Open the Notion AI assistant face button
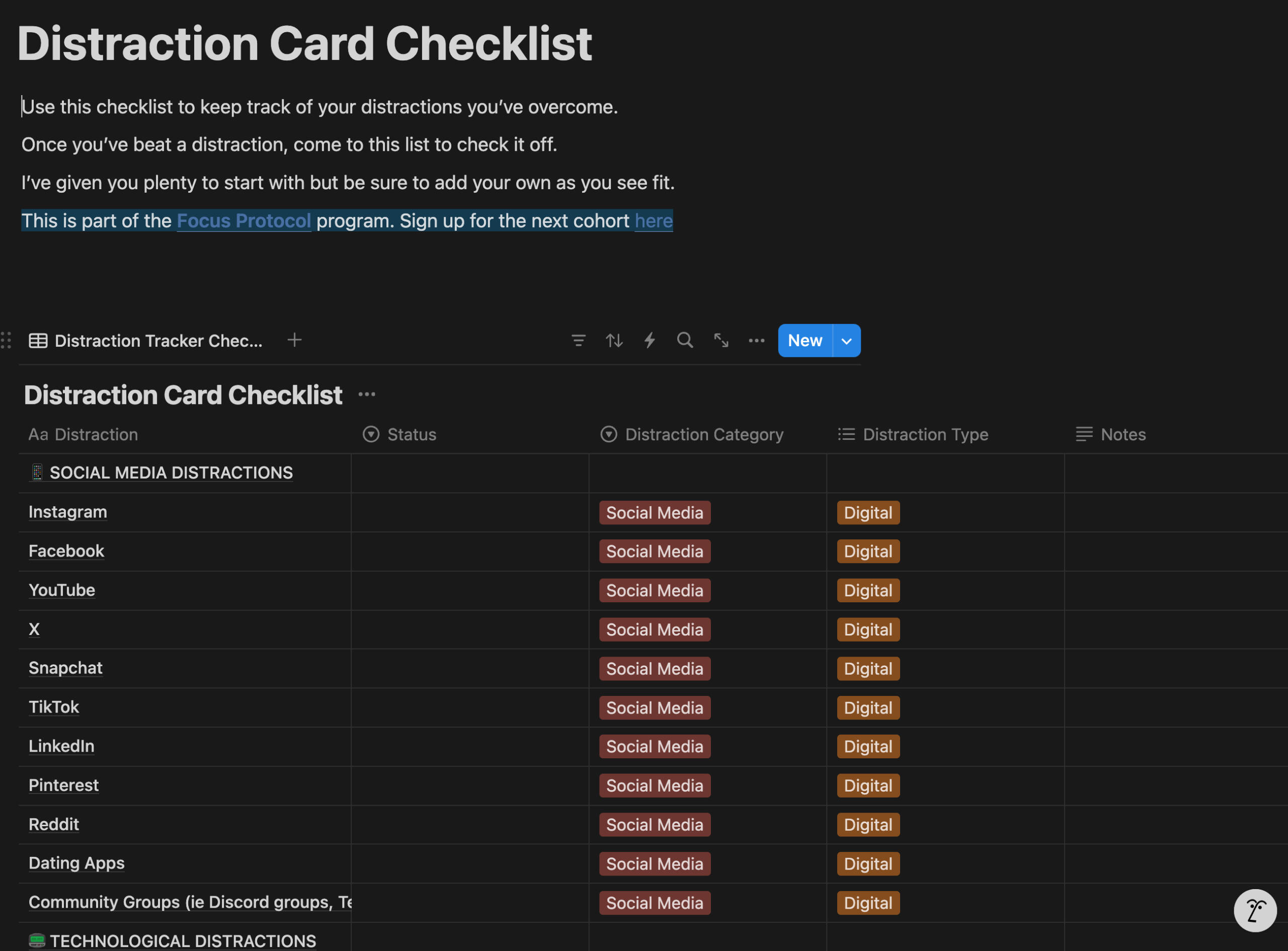 (x=1255, y=911)
